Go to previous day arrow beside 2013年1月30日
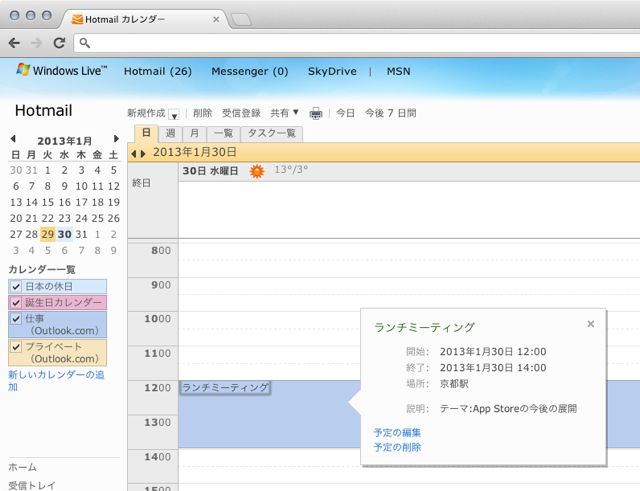This screenshot has width=640, height=491. (x=133, y=154)
